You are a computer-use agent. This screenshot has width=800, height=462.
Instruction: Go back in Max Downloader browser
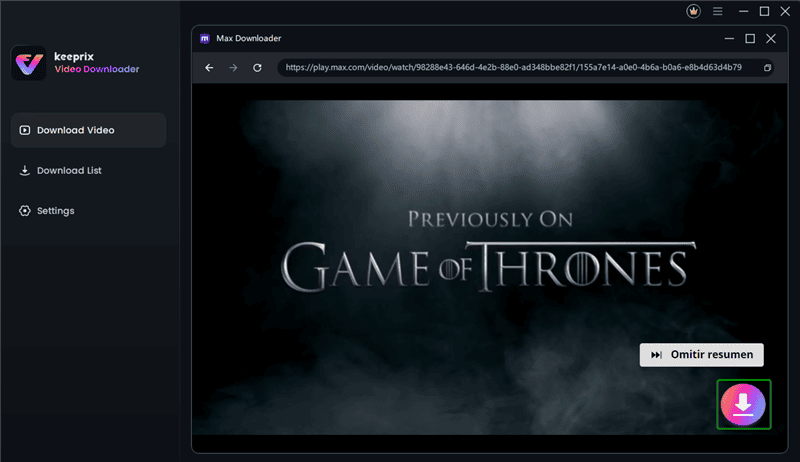pyautogui.click(x=209, y=67)
